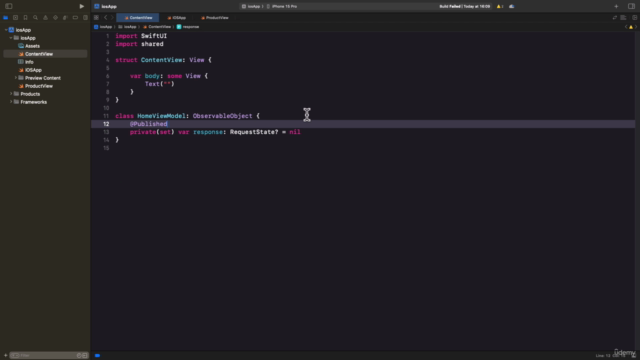640x360 pixels.
Task: Switch to the iOSApp editor tab
Action: (x=176, y=18)
